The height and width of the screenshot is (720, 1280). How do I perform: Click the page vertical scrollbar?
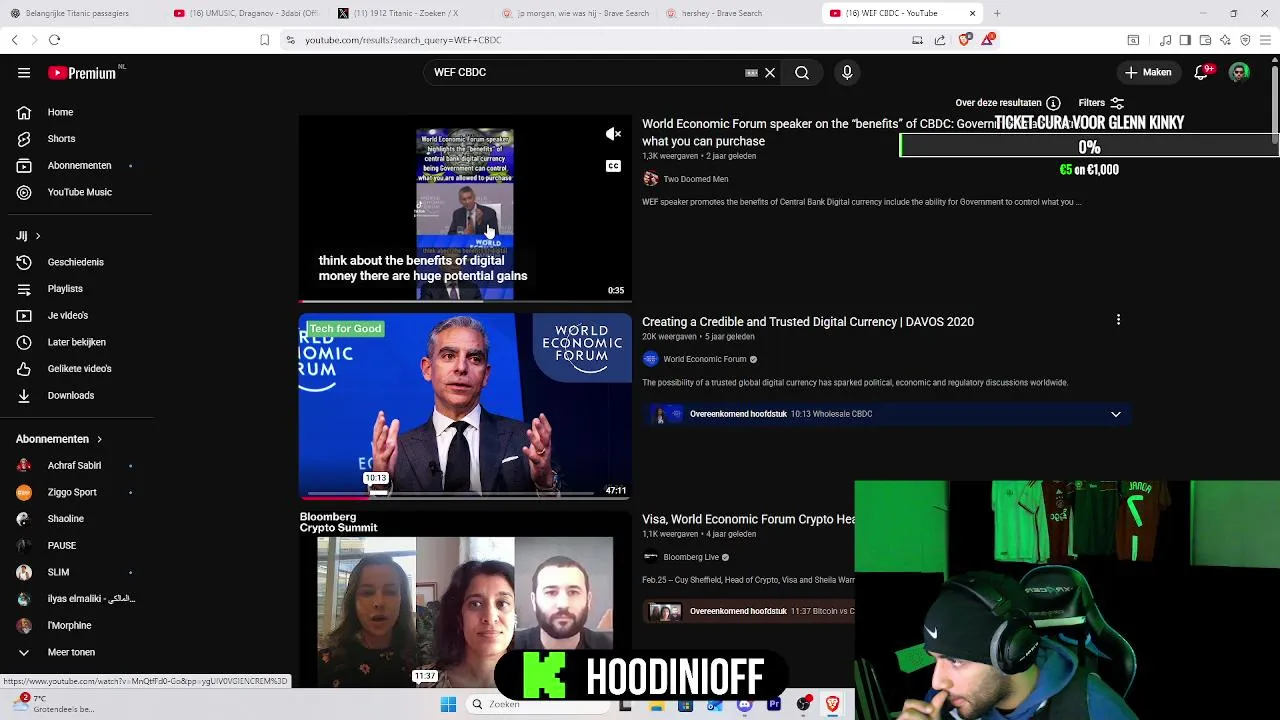(x=1274, y=105)
